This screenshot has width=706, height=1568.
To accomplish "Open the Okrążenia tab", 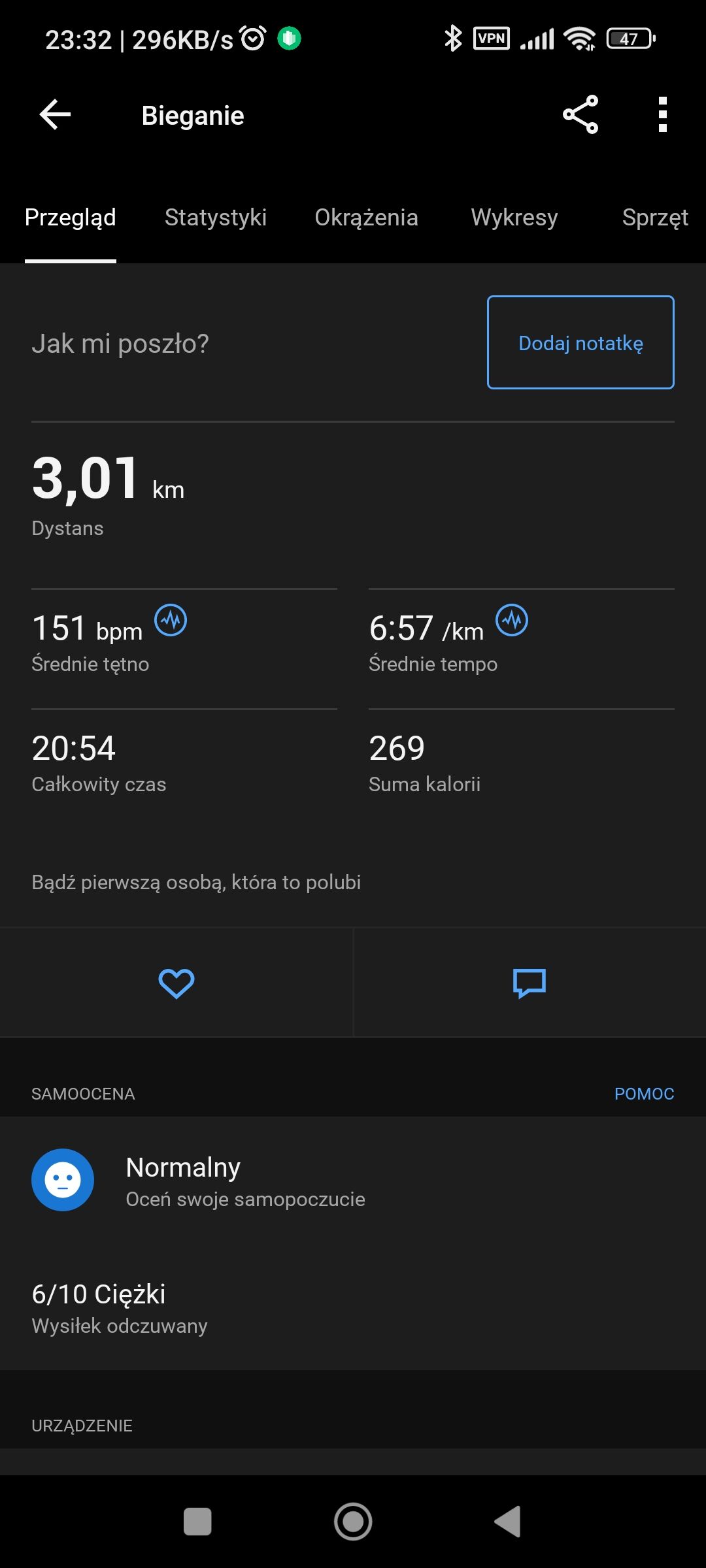I will (366, 218).
